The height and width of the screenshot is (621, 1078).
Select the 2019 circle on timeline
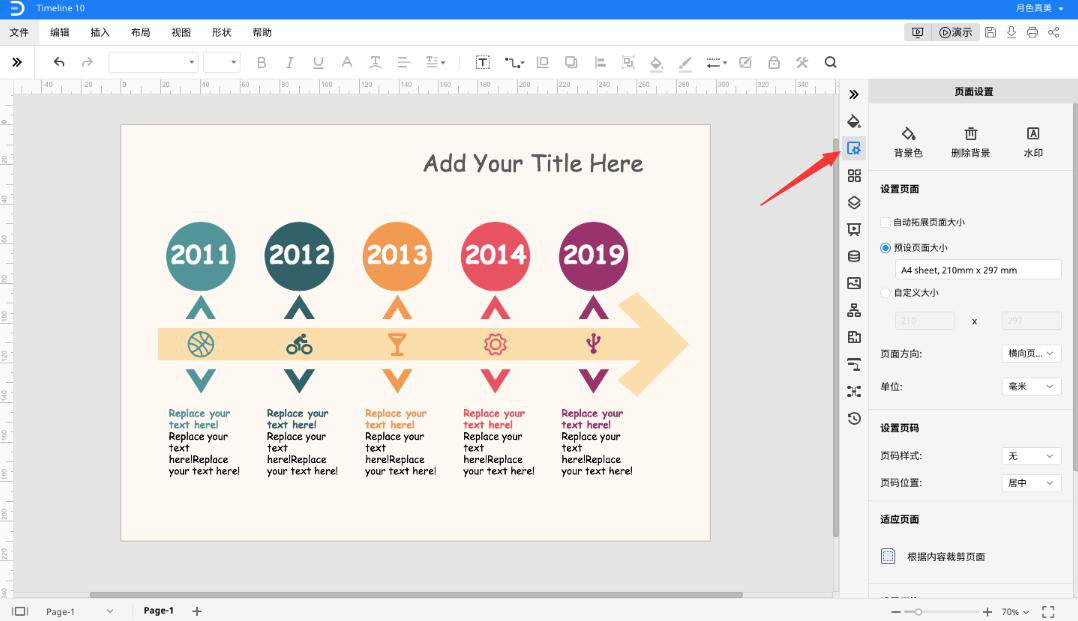pyautogui.click(x=593, y=256)
